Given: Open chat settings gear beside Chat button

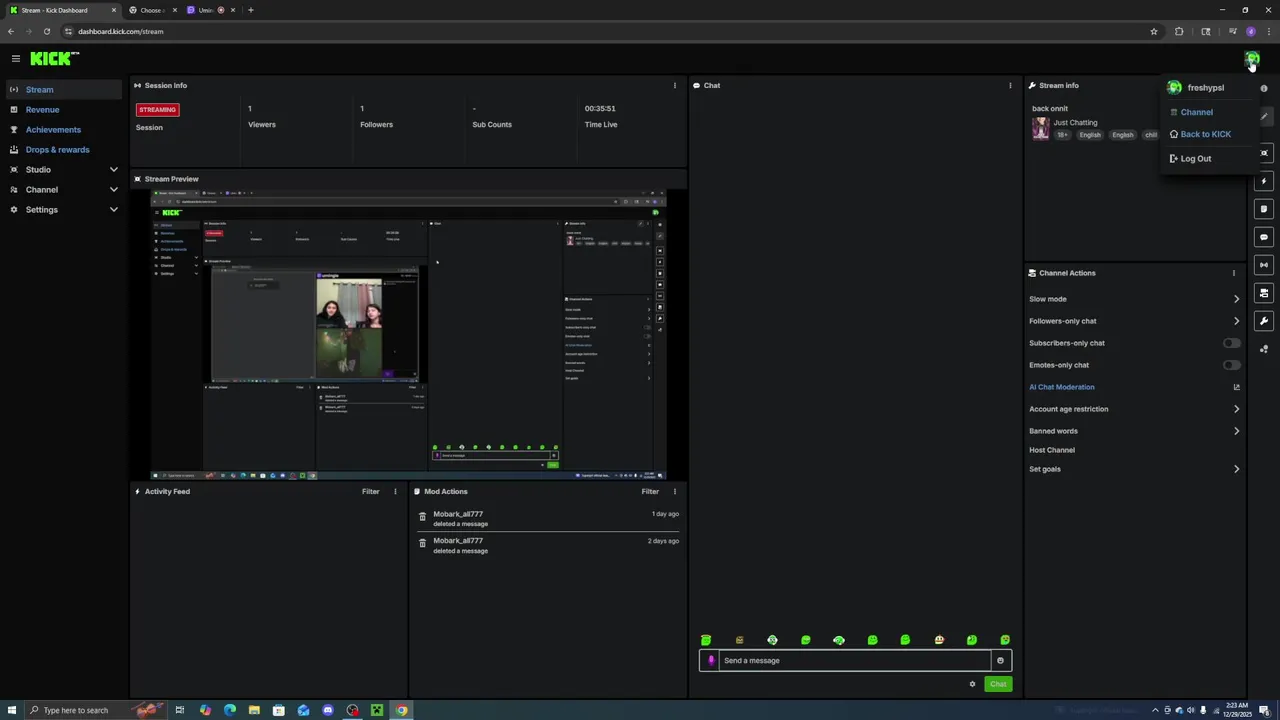Looking at the screenshot, I should tap(972, 685).
